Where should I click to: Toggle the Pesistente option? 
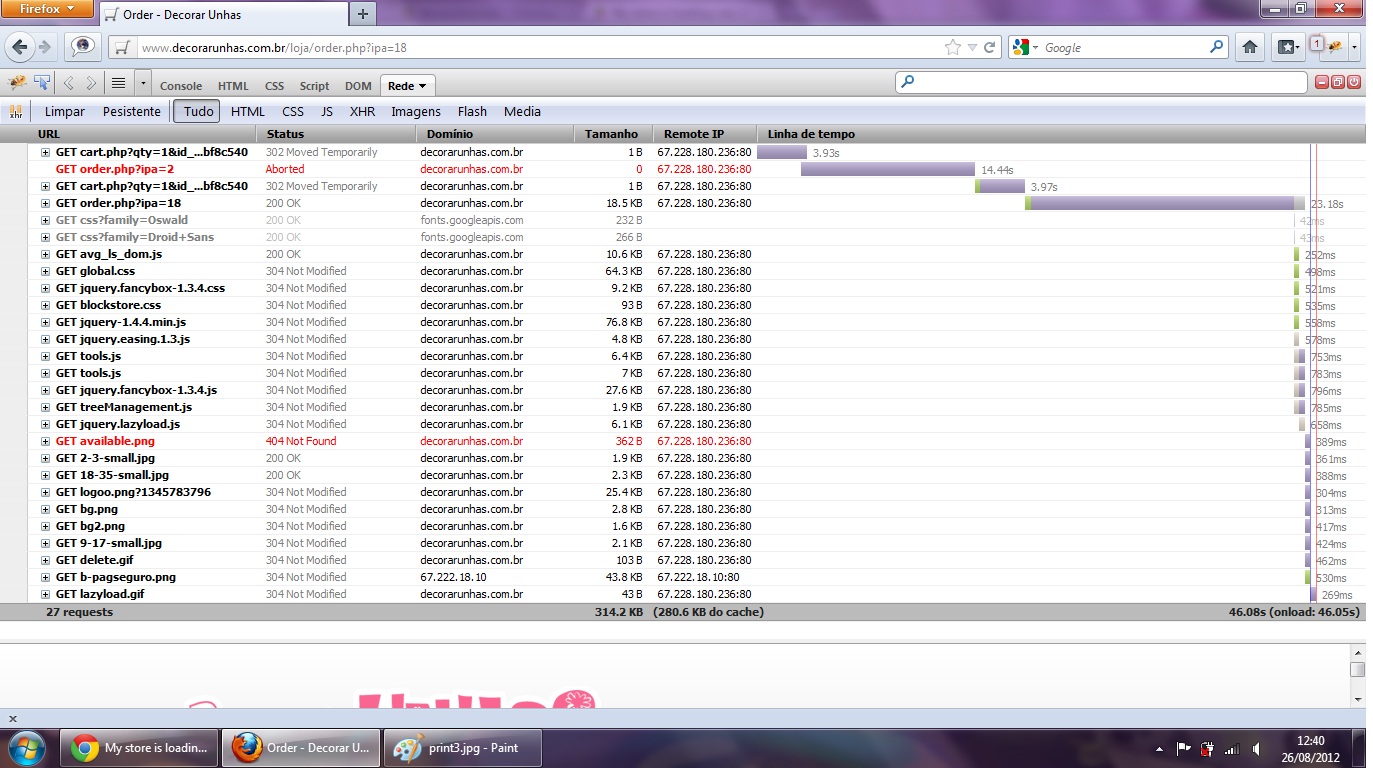[132, 112]
